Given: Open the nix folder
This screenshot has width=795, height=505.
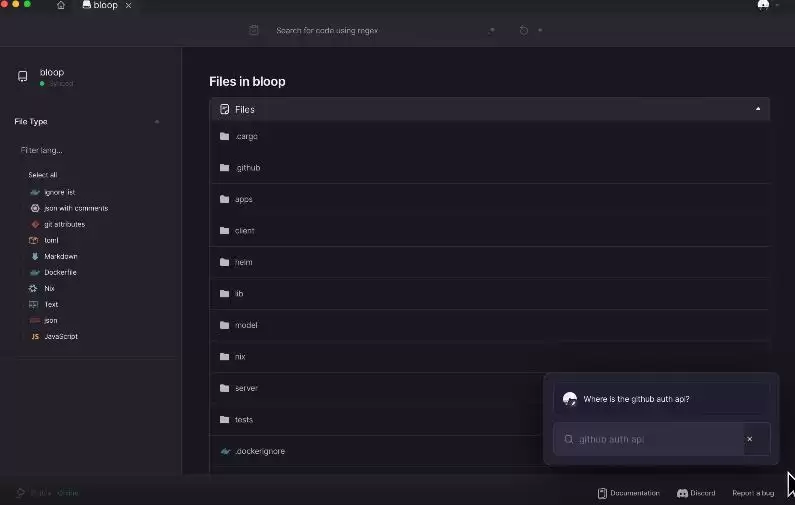Looking at the screenshot, I should point(240,356).
